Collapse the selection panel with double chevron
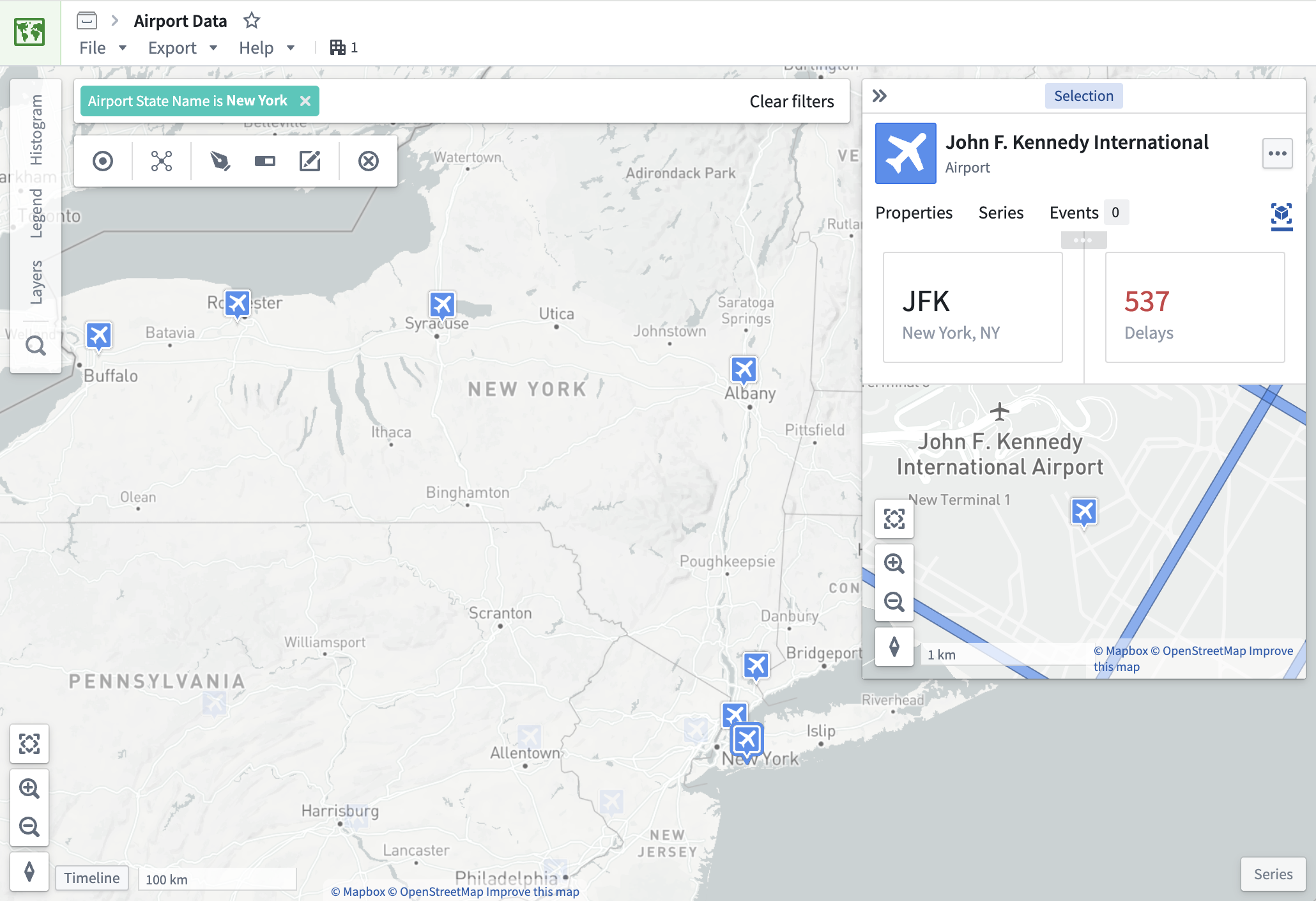Screen dimensions: 1316x901 pyautogui.click(x=880, y=96)
